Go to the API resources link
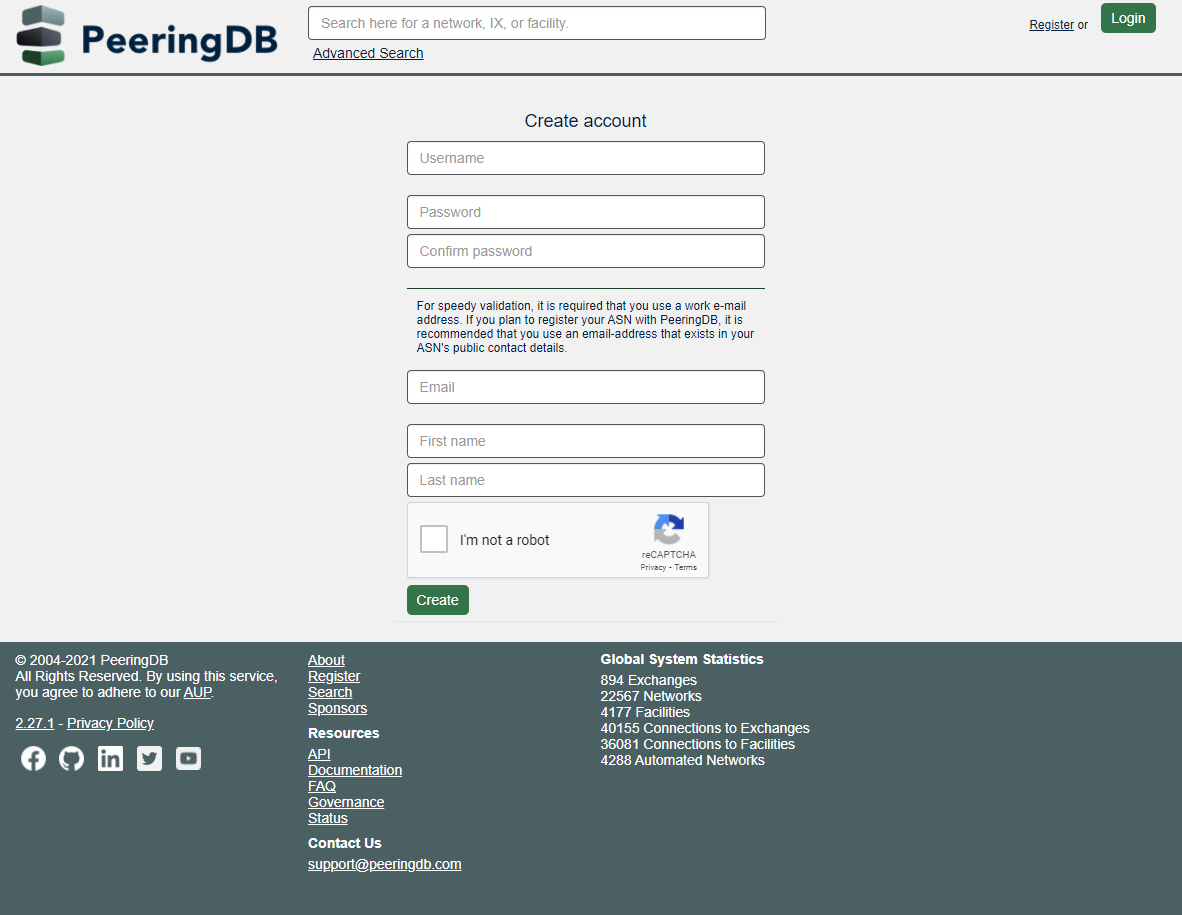1182x915 pixels. pyautogui.click(x=319, y=754)
